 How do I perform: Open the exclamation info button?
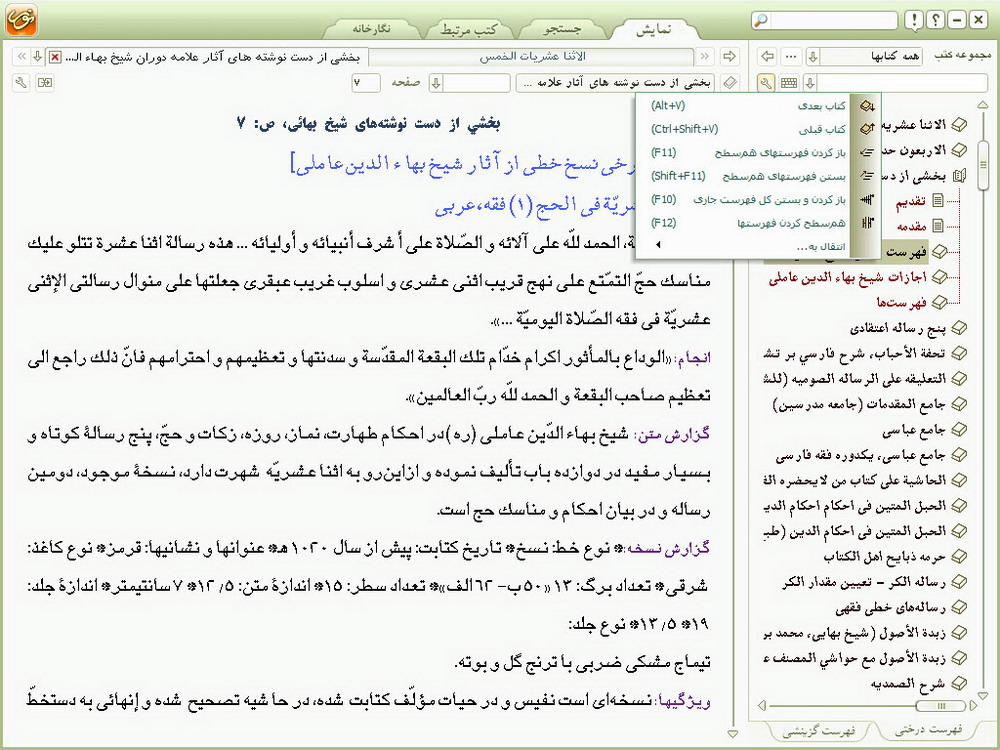click(914, 20)
